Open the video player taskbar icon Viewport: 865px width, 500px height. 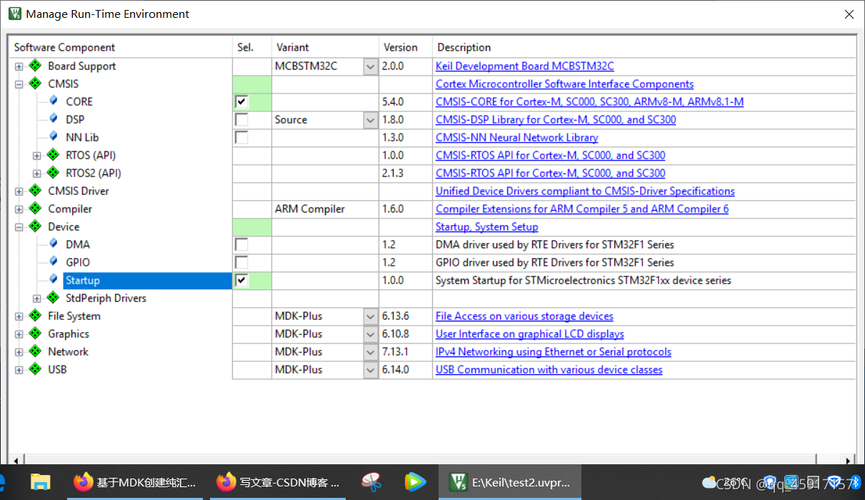point(415,482)
